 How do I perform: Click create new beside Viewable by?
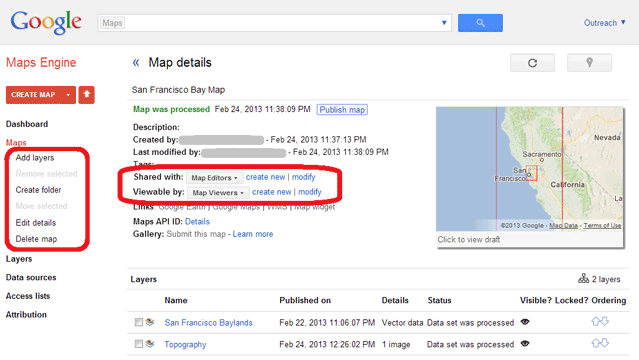272,192
